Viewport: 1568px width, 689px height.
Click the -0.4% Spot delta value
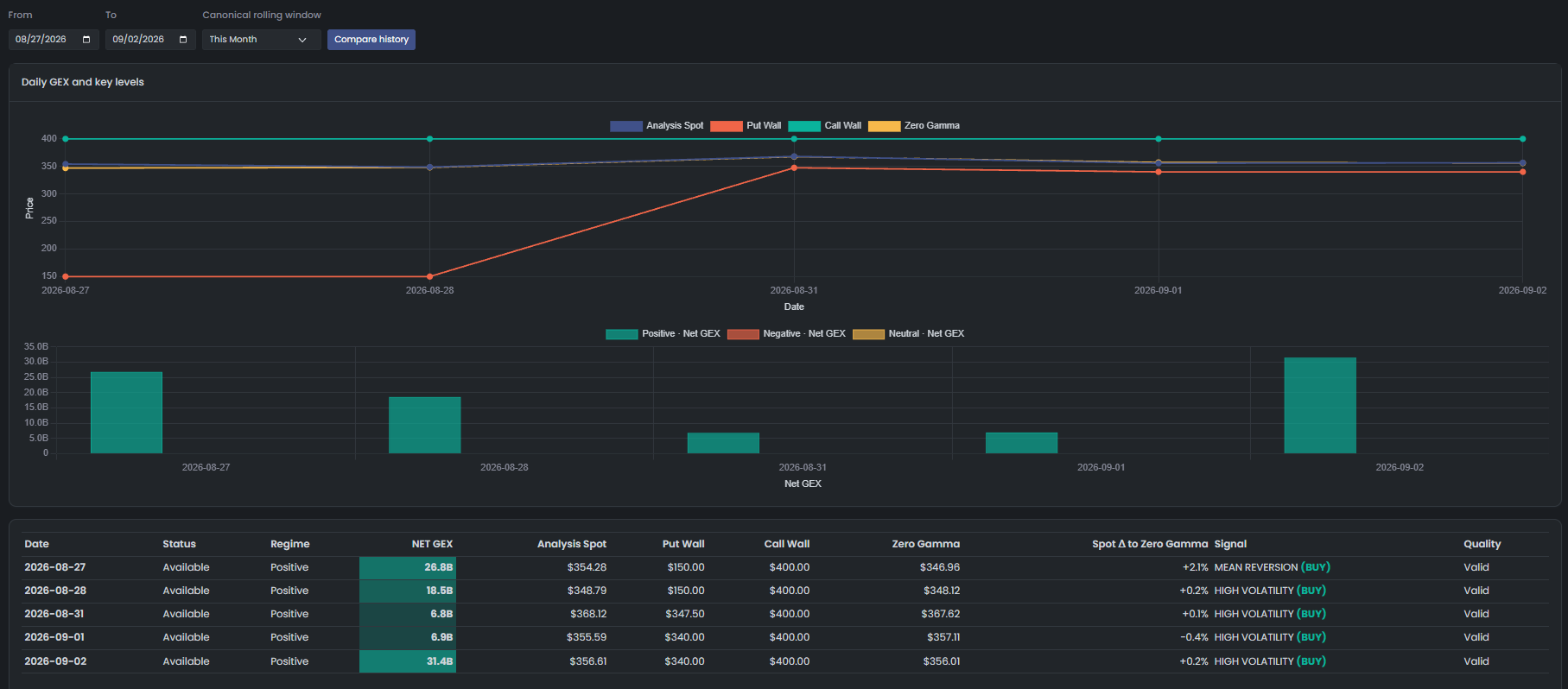click(x=1194, y=637)
